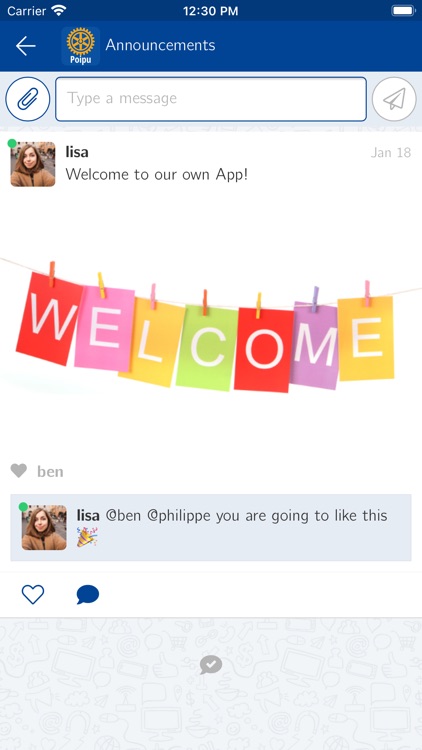Open lisa's avatar on the post
422x750 pixels.
pyautogui.click(x=33, y=164)
